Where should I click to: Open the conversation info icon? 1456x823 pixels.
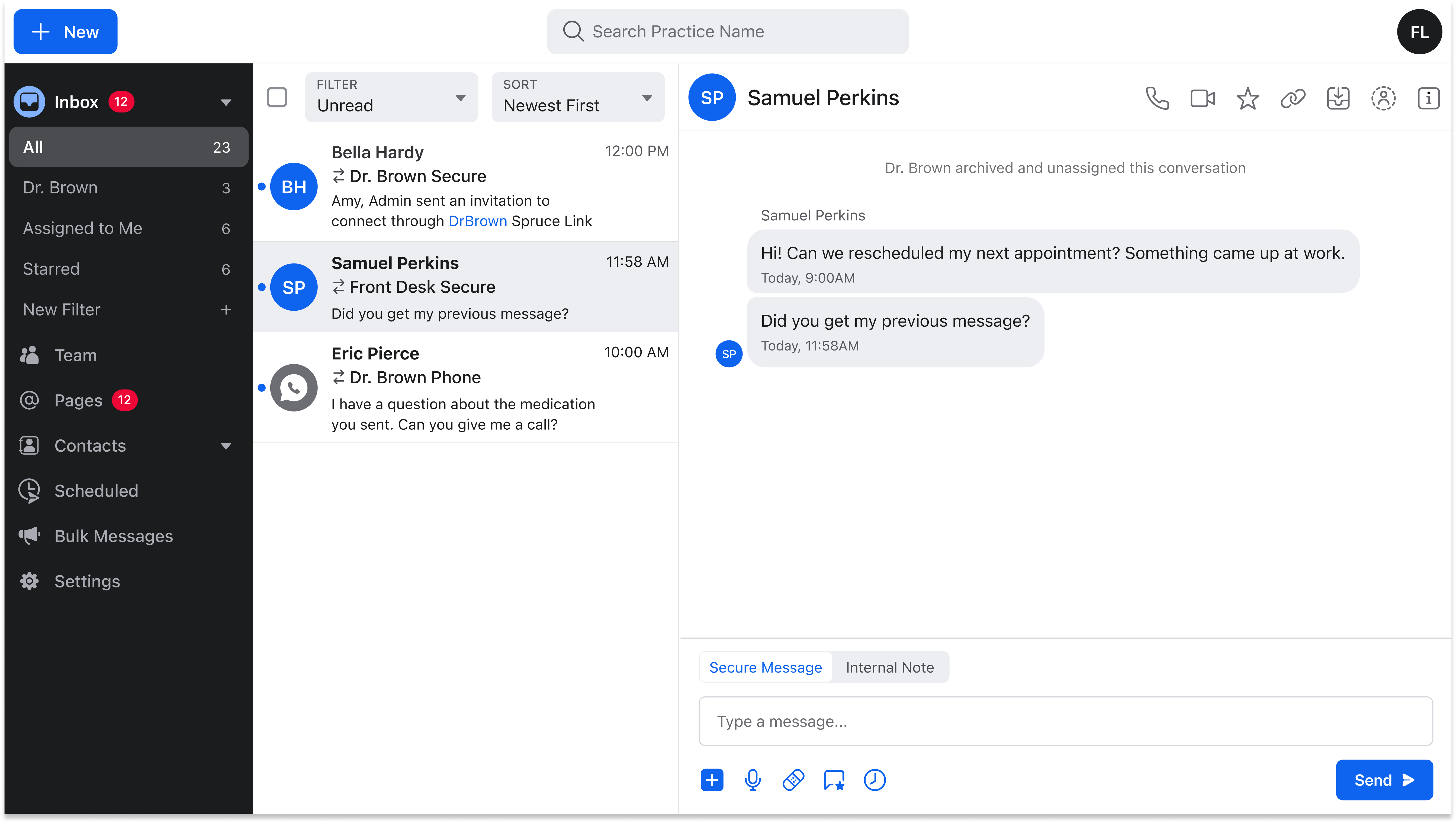1428,98
